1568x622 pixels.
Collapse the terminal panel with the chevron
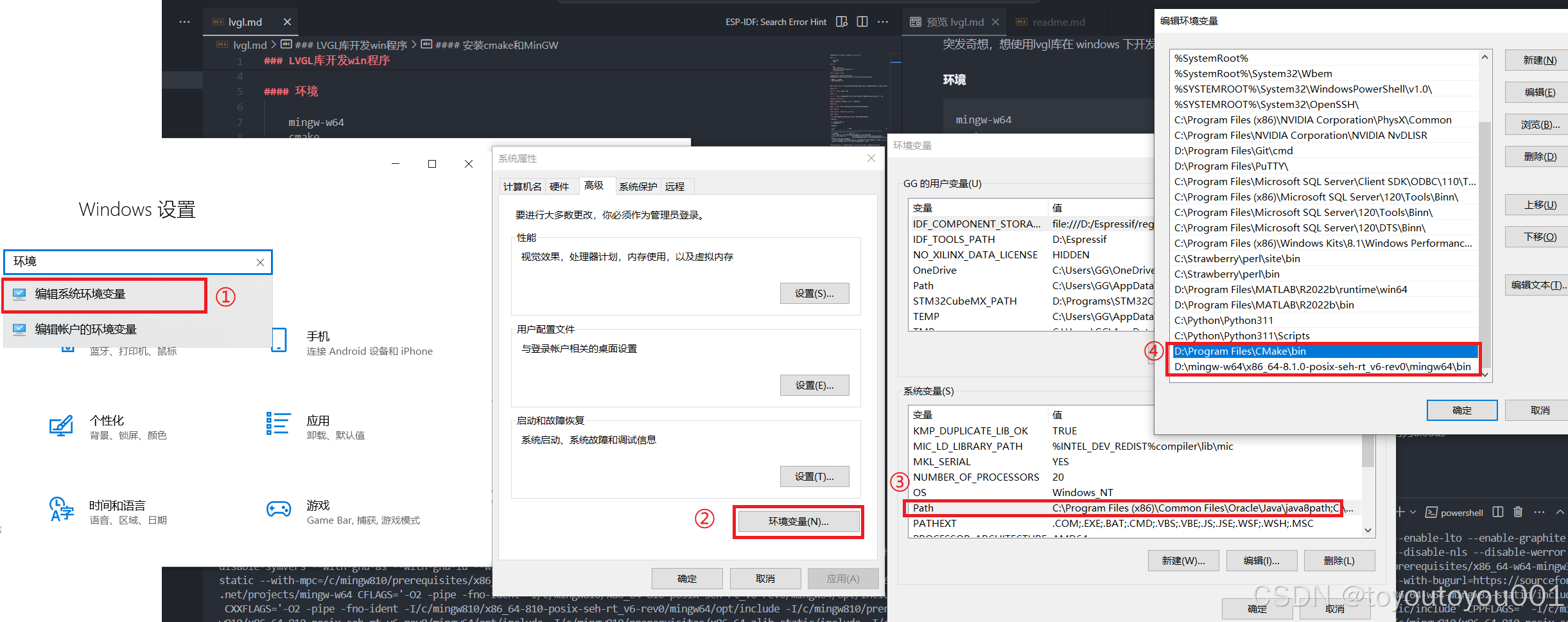point(1560,511)
